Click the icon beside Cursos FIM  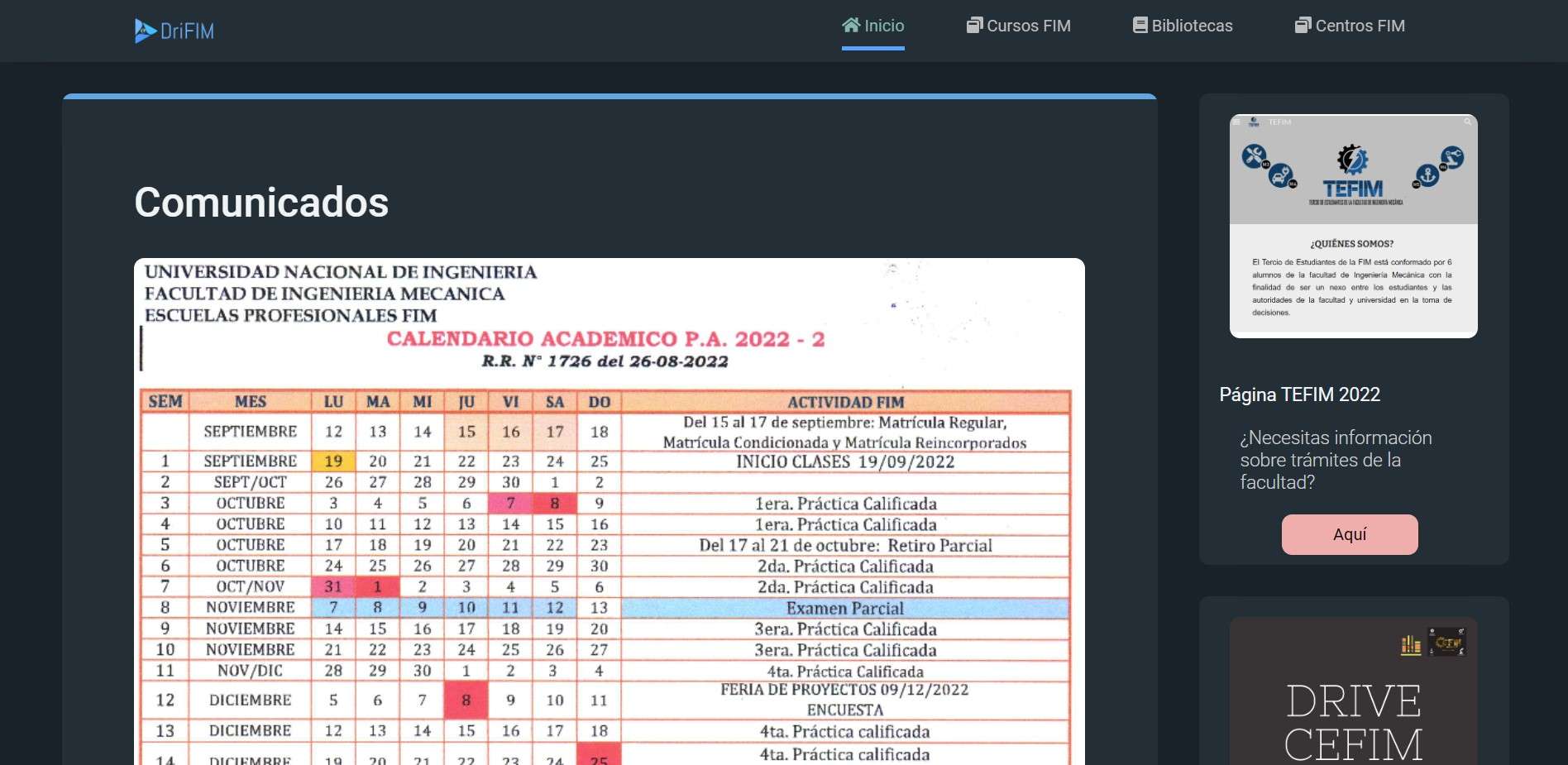tap(974, 26)
